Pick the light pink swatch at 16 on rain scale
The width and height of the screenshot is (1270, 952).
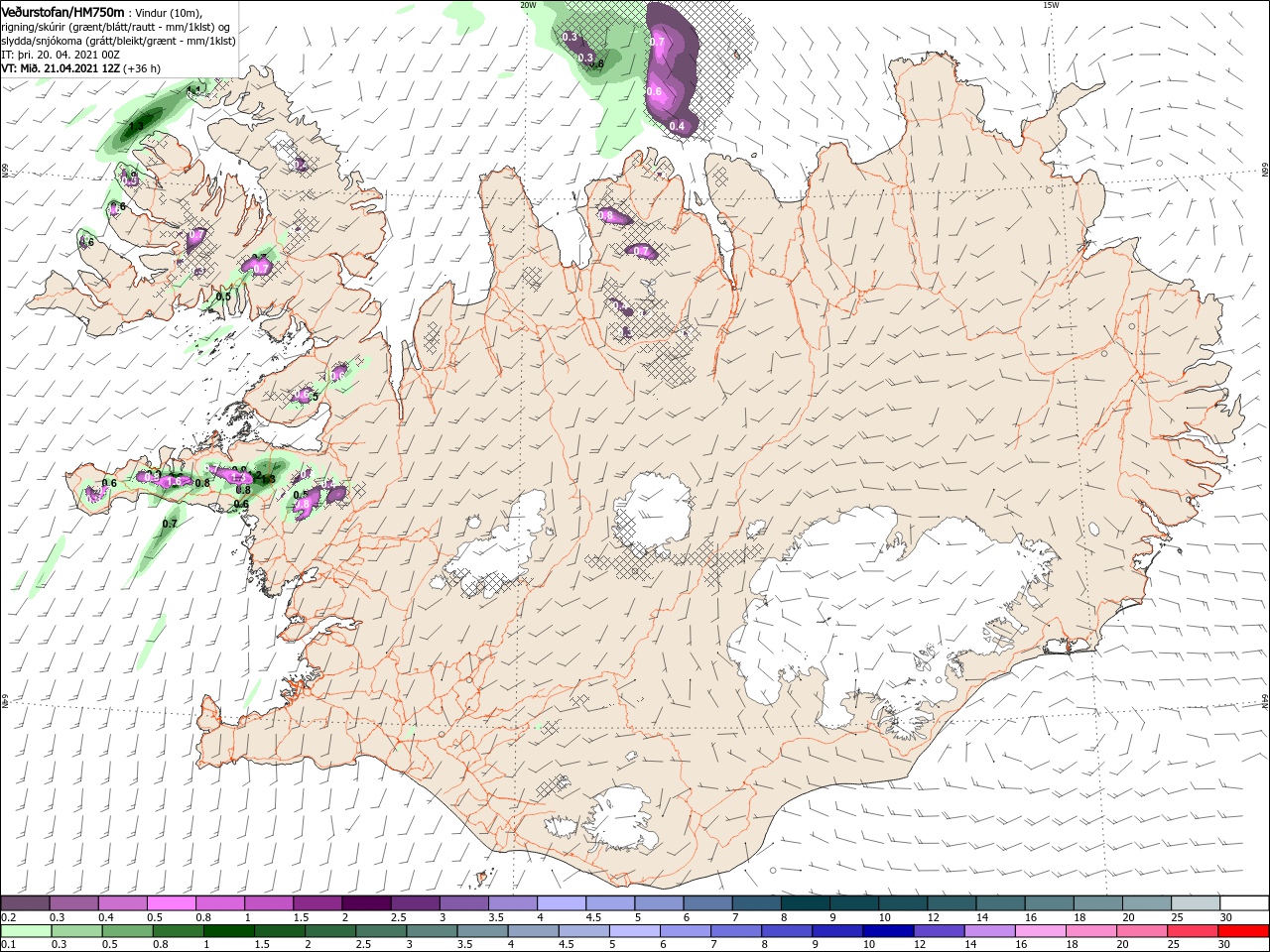[1039, 931]
